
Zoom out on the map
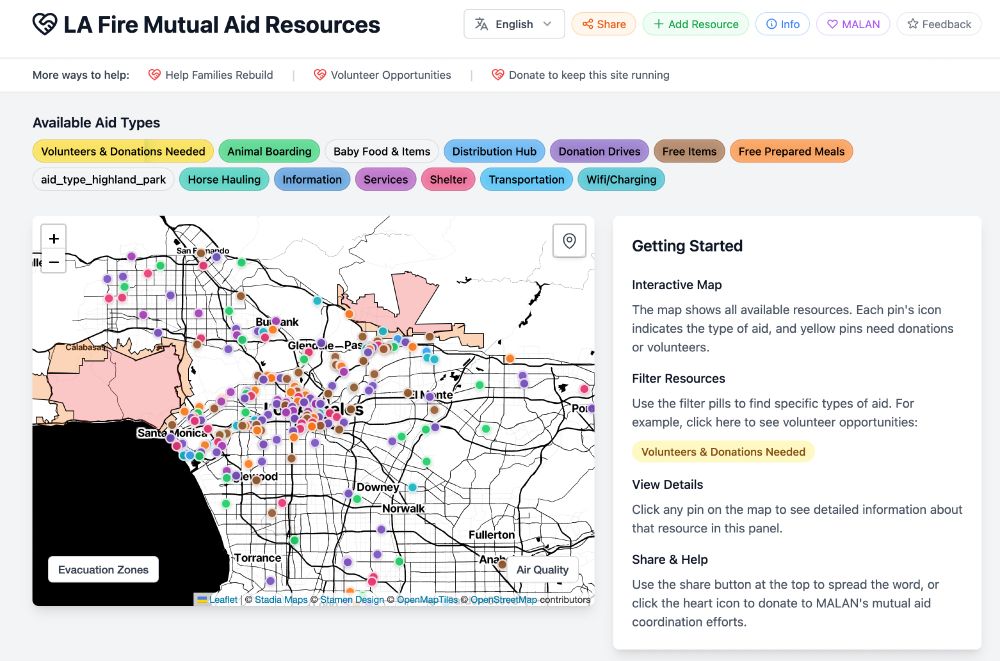[x=54, y=262]
